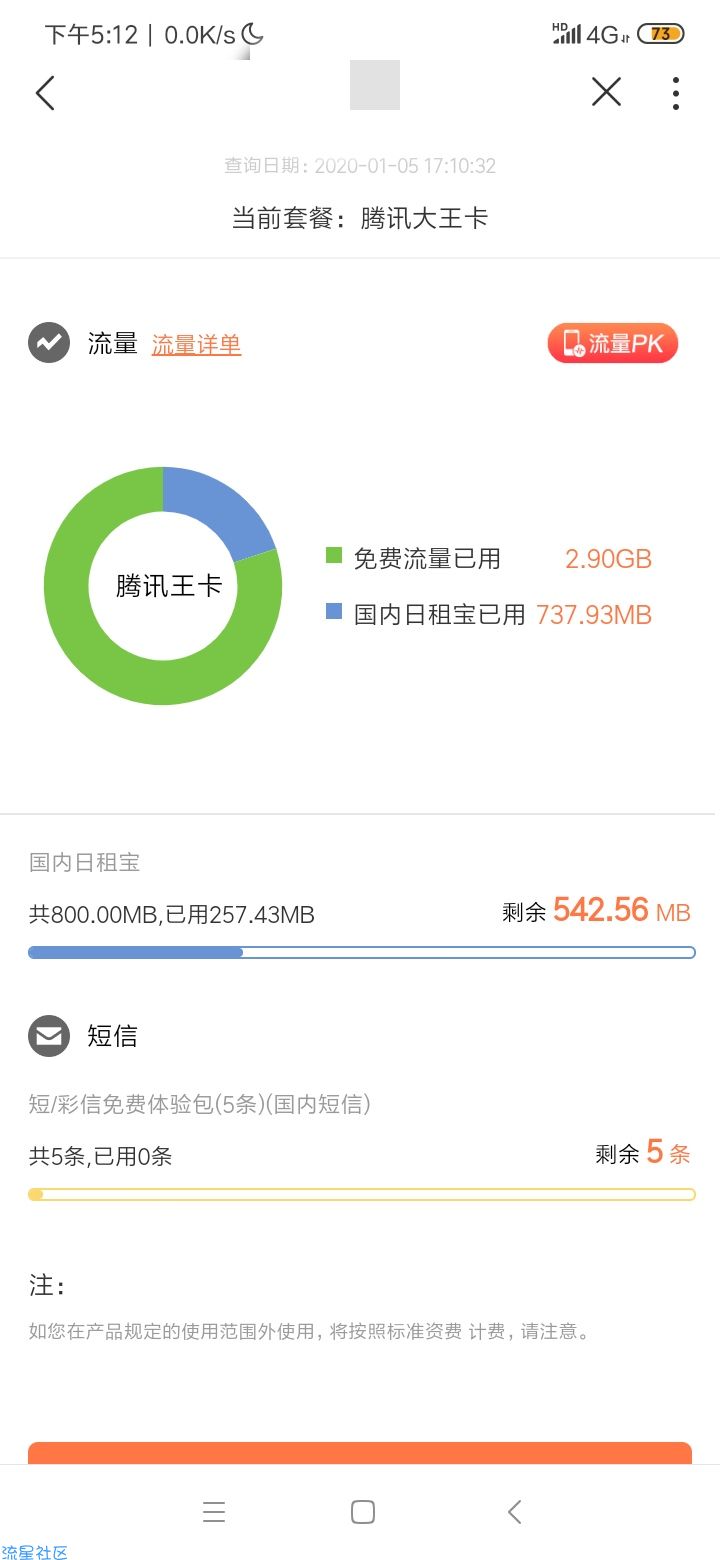Tap the Android home square button
The width and height of the screenshot is (720, 1560).
point(363,1512)
